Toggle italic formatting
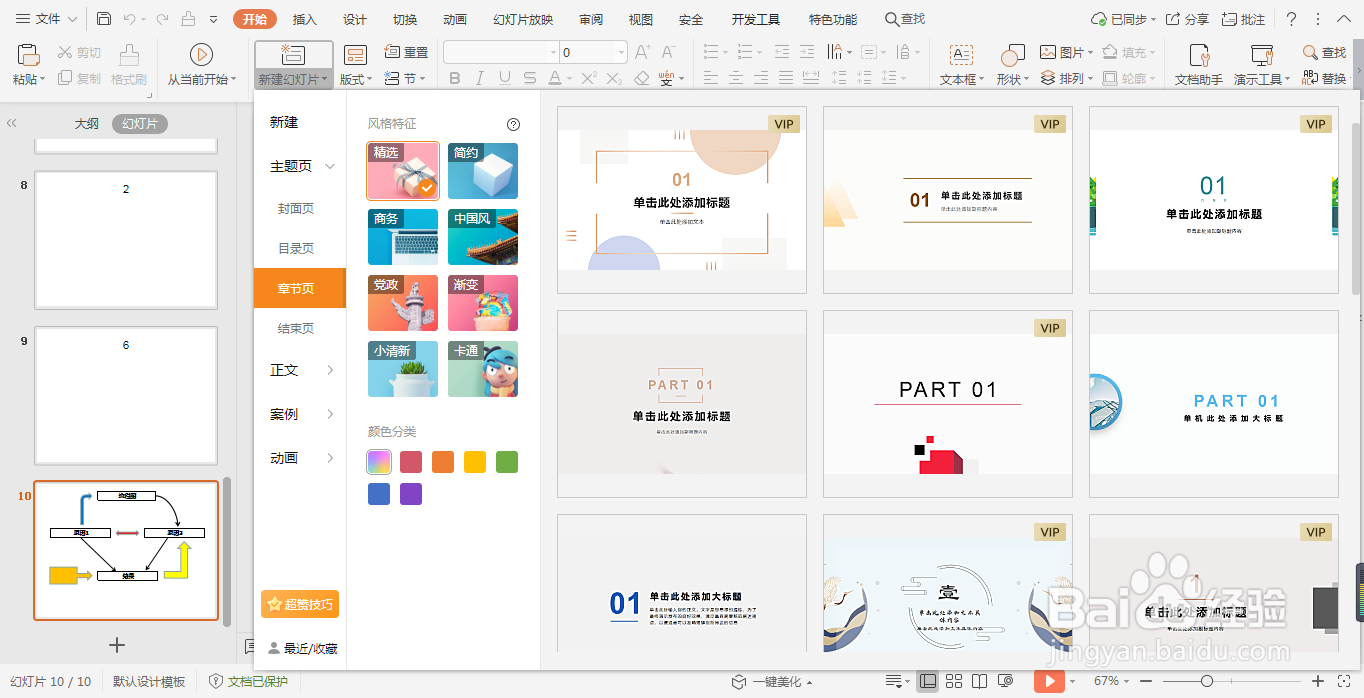 click(x=479, y=76)
